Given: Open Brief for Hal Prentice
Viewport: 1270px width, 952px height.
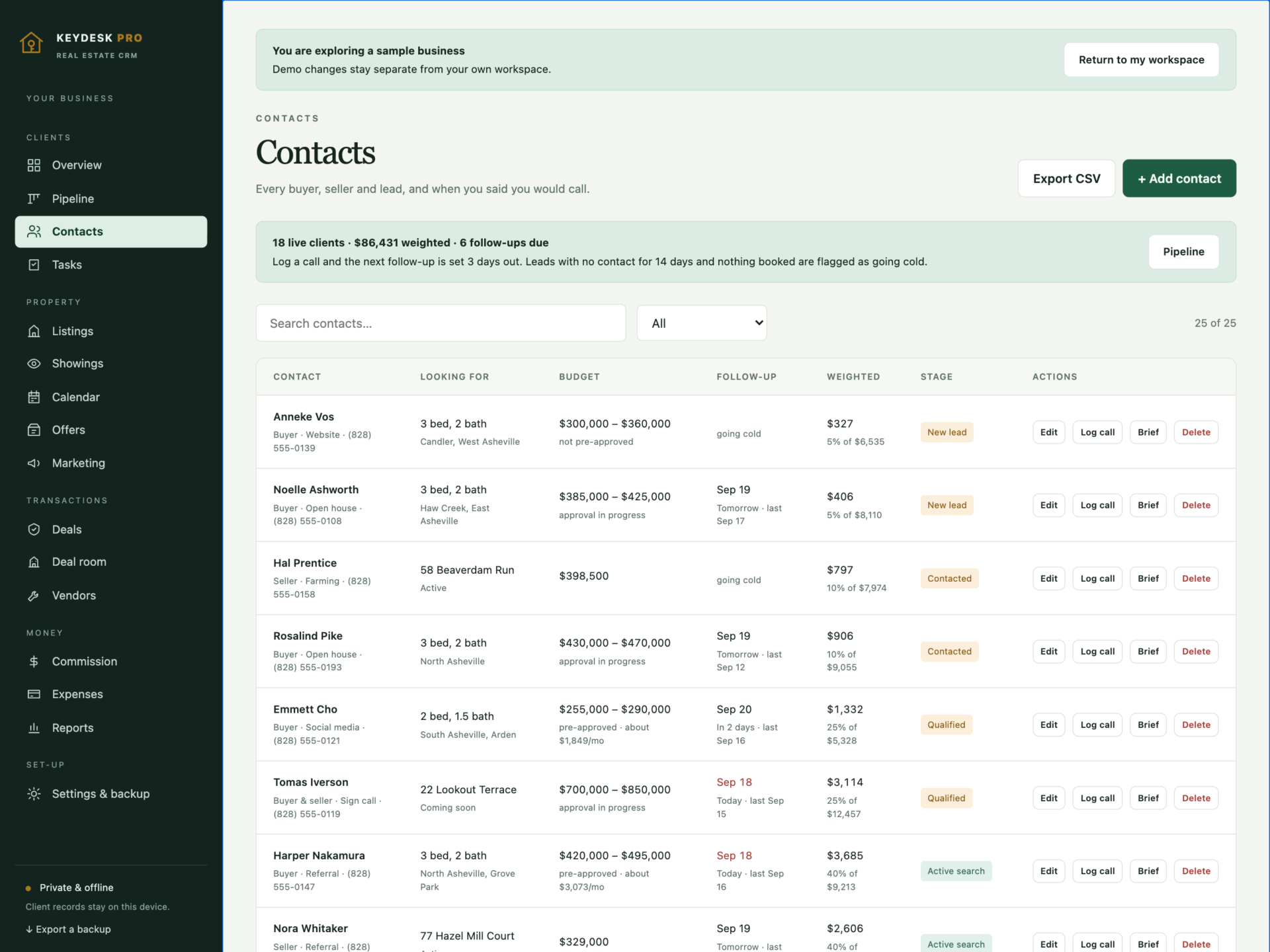Looking at the screenshot, I should click(x=1148, y=578).
